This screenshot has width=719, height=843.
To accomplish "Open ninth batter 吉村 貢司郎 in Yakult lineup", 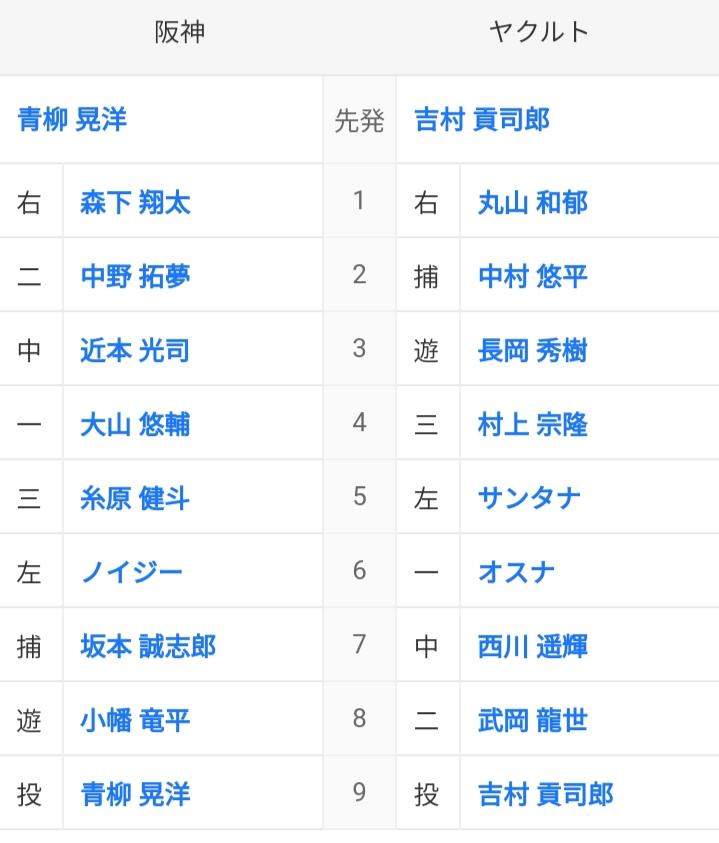I will pyautogui.click(x=546, y=794).
